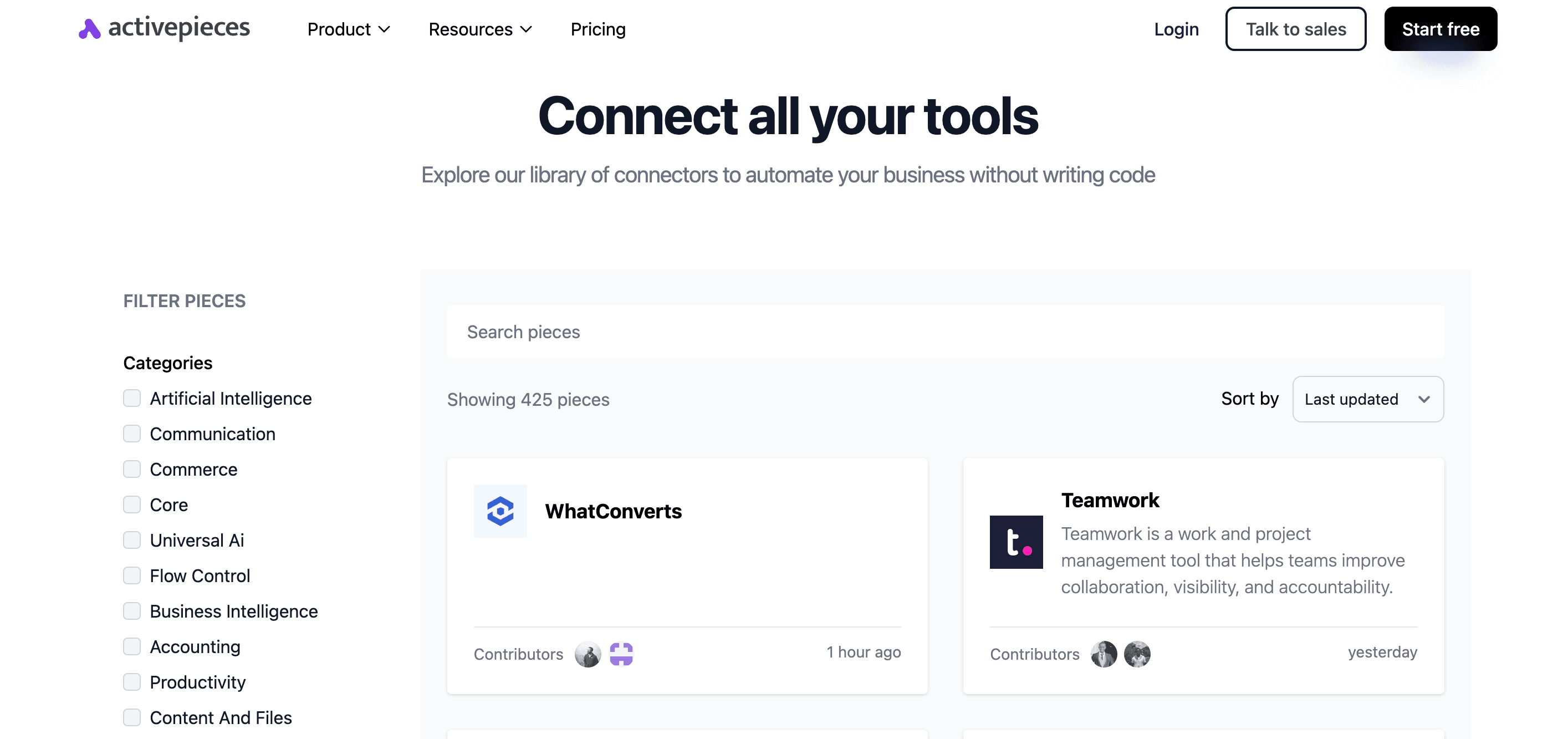Image resolution: width=1568 pixels, height=739 pixels.
Task: Check Content And Files category
Action: coord(132,717)
